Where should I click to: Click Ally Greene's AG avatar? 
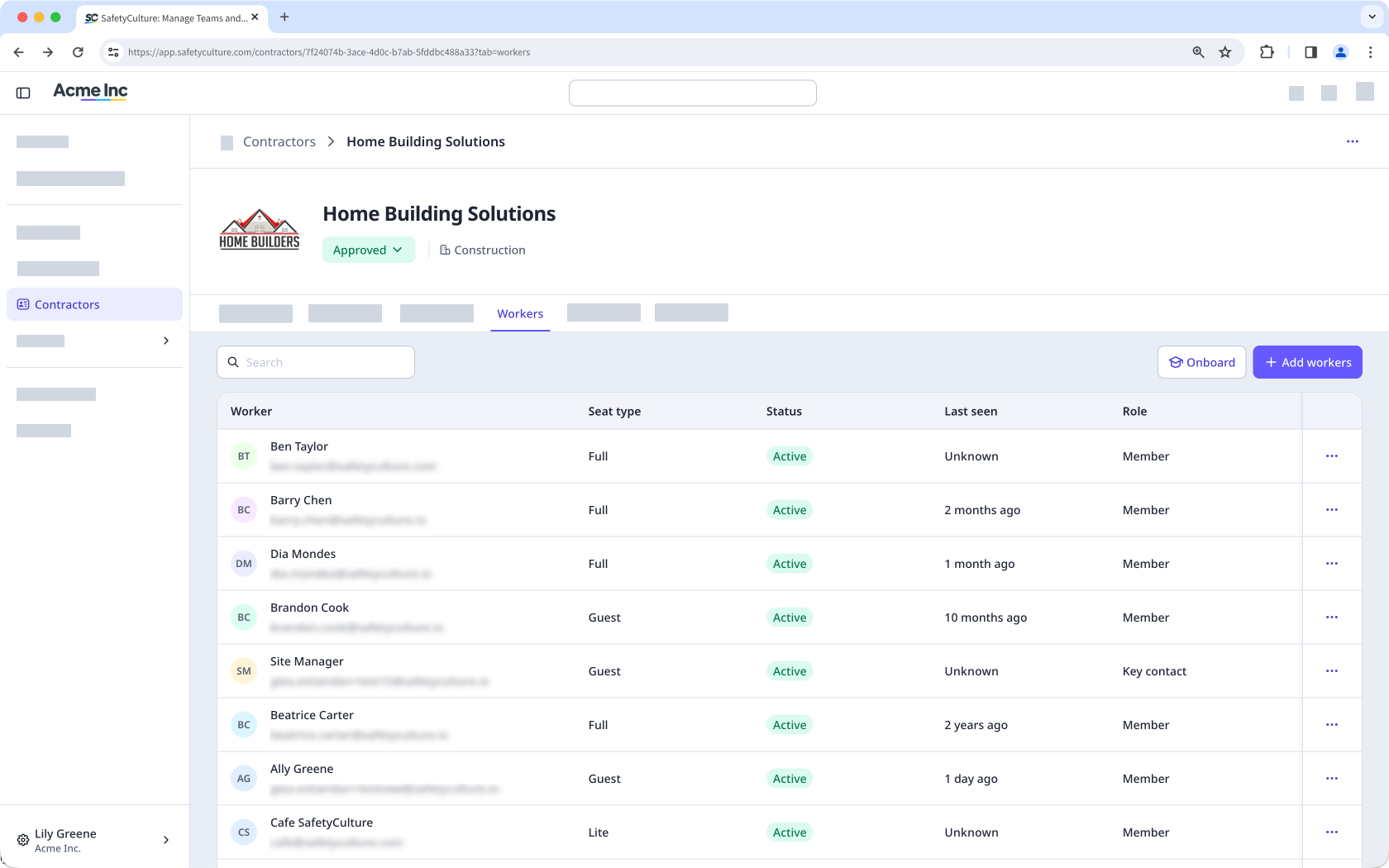pyautogui.click(x=244, y=779)
